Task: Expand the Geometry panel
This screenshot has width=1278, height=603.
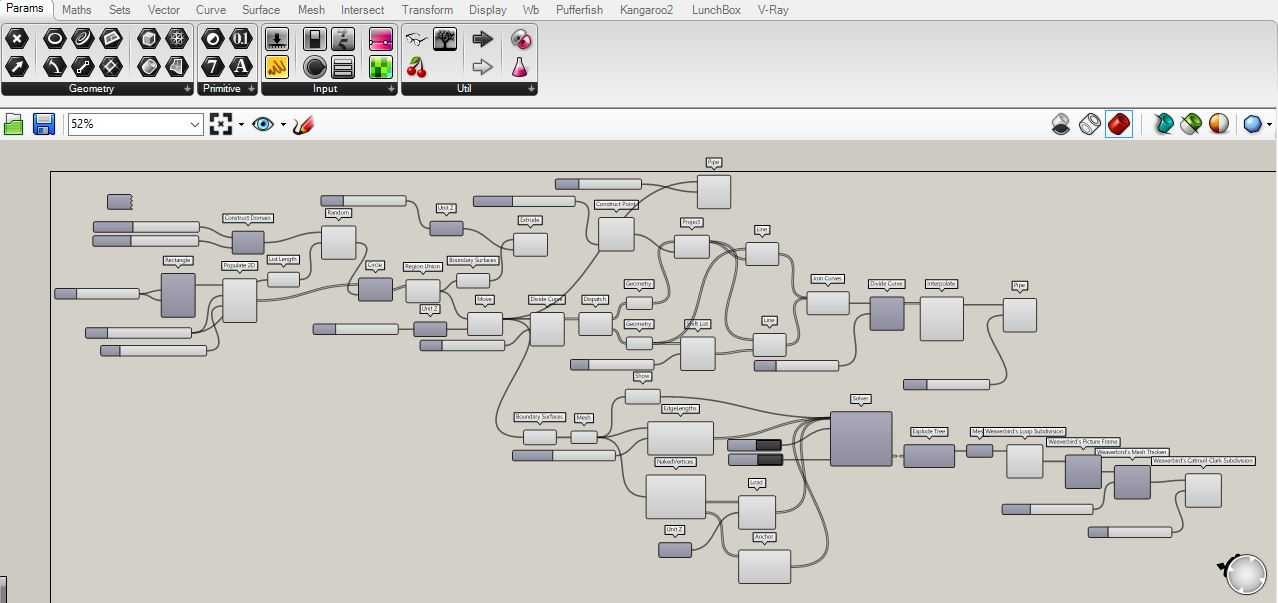Action: click(186, 89)
